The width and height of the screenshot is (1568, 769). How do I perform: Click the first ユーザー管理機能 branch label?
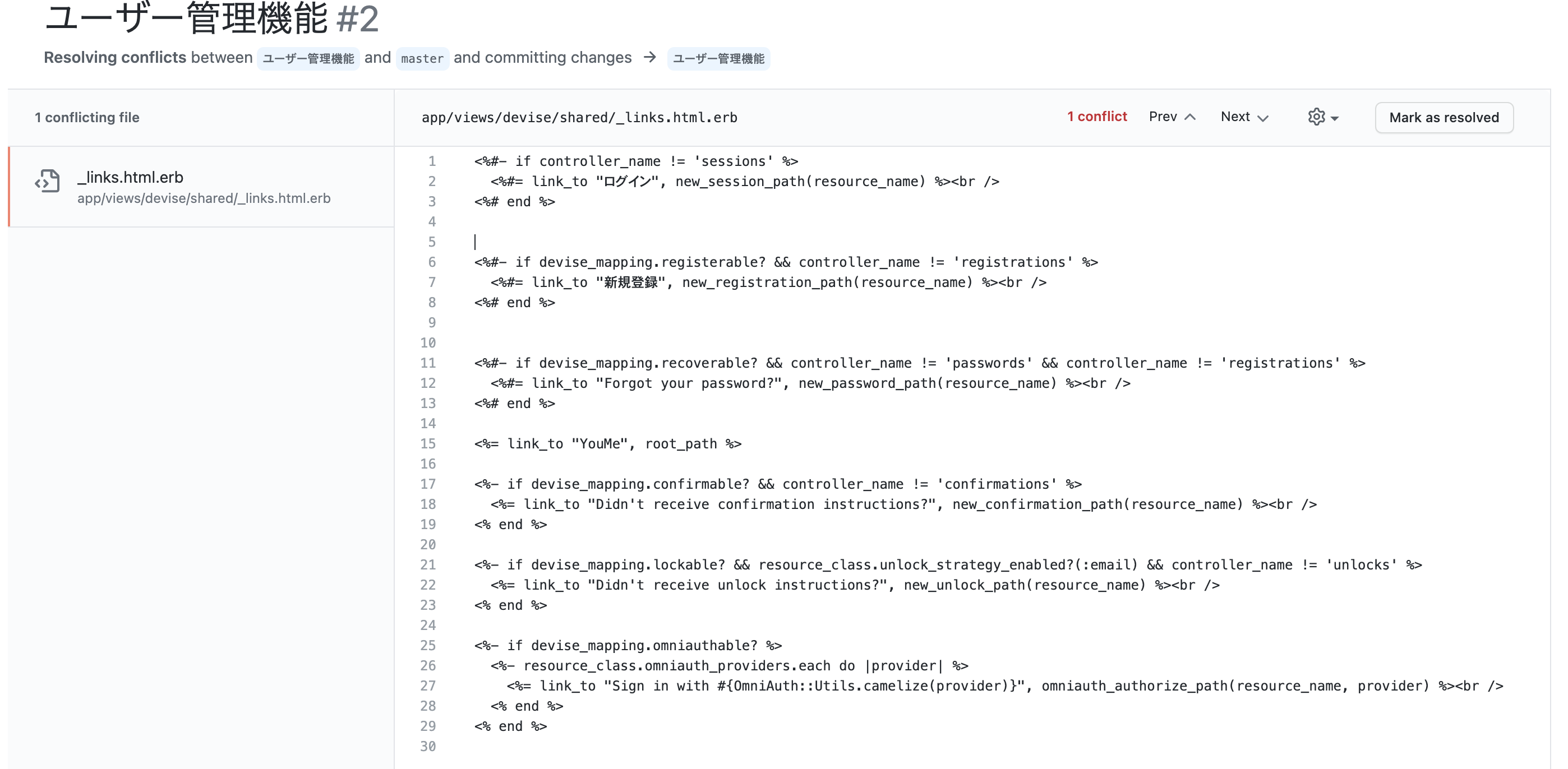tap(308, 59)
